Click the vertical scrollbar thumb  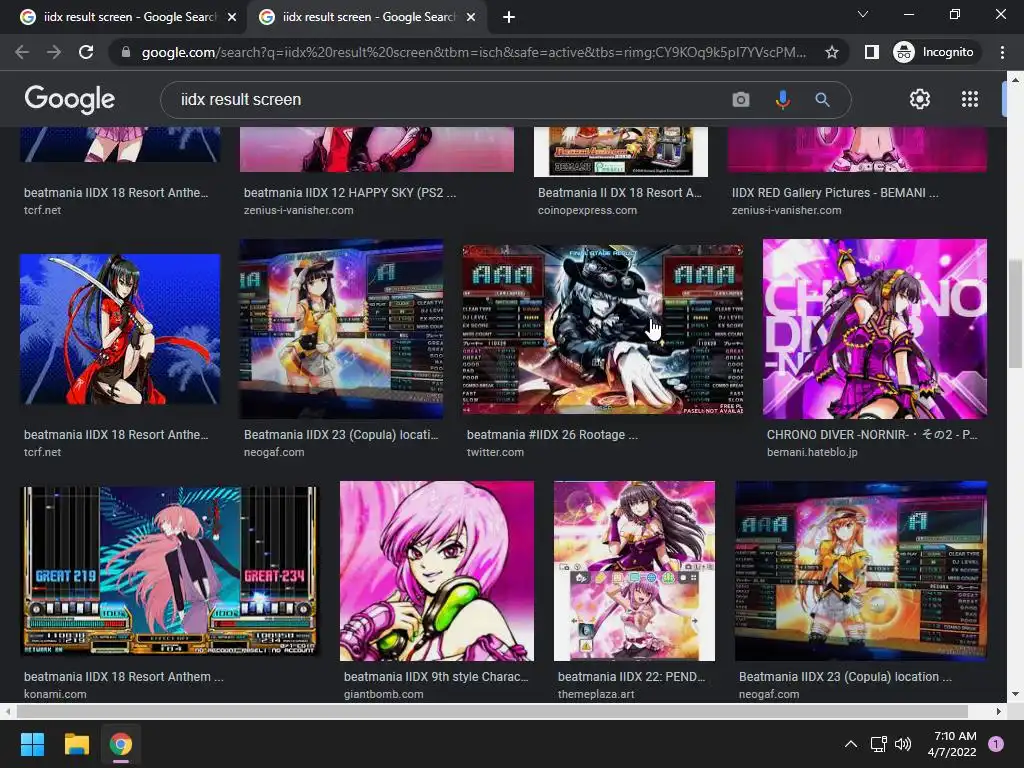[1015, 313]
